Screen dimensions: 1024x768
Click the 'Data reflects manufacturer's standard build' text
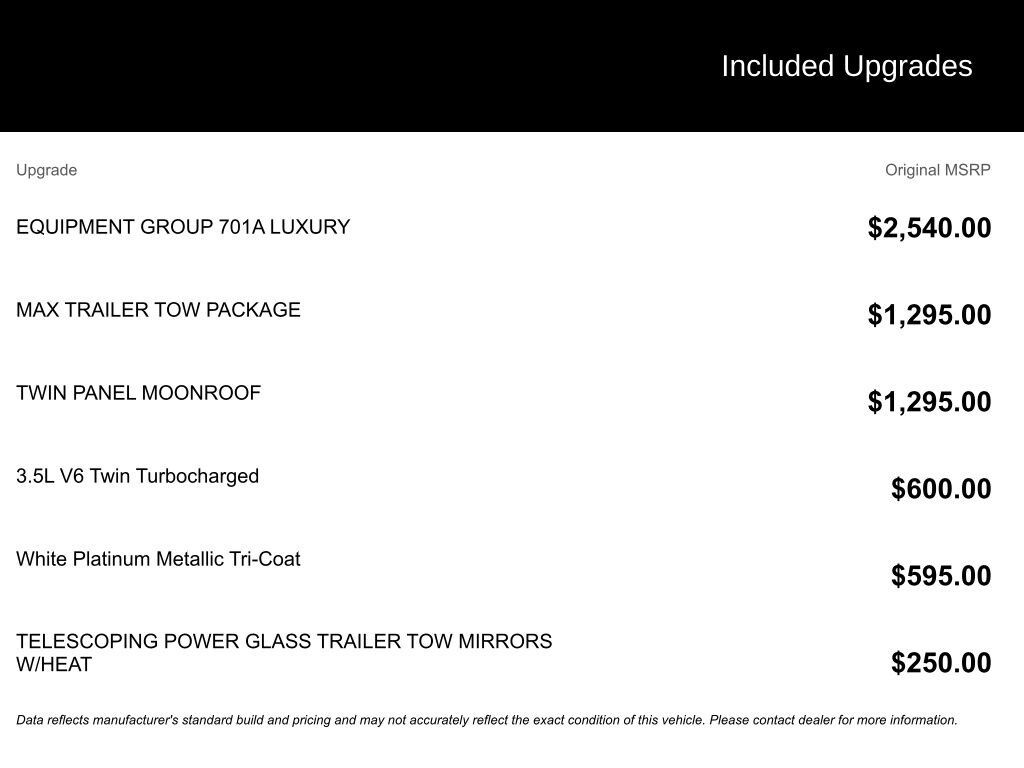click(x=200, y=720)
